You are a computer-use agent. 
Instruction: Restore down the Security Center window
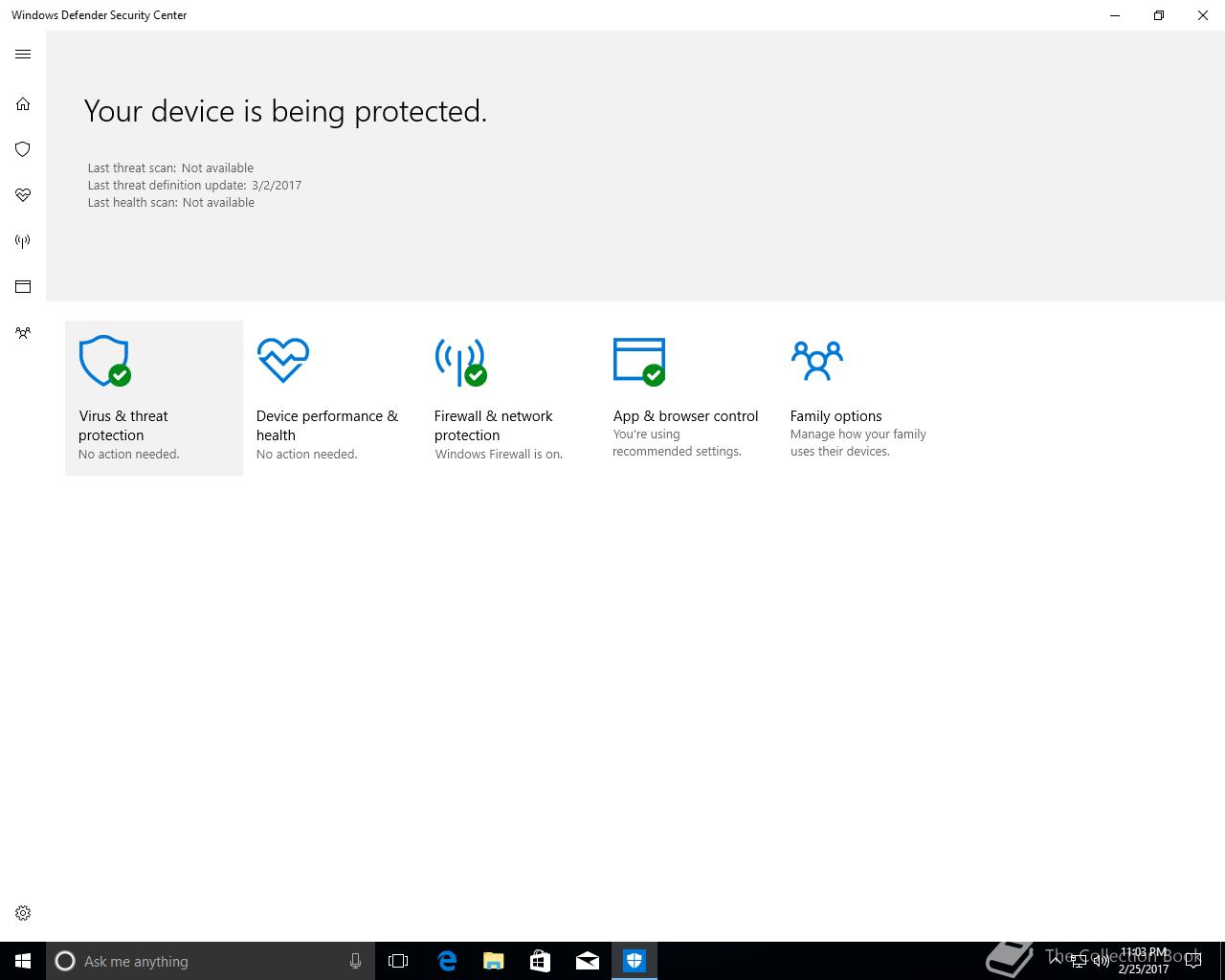coord(1159,15)
